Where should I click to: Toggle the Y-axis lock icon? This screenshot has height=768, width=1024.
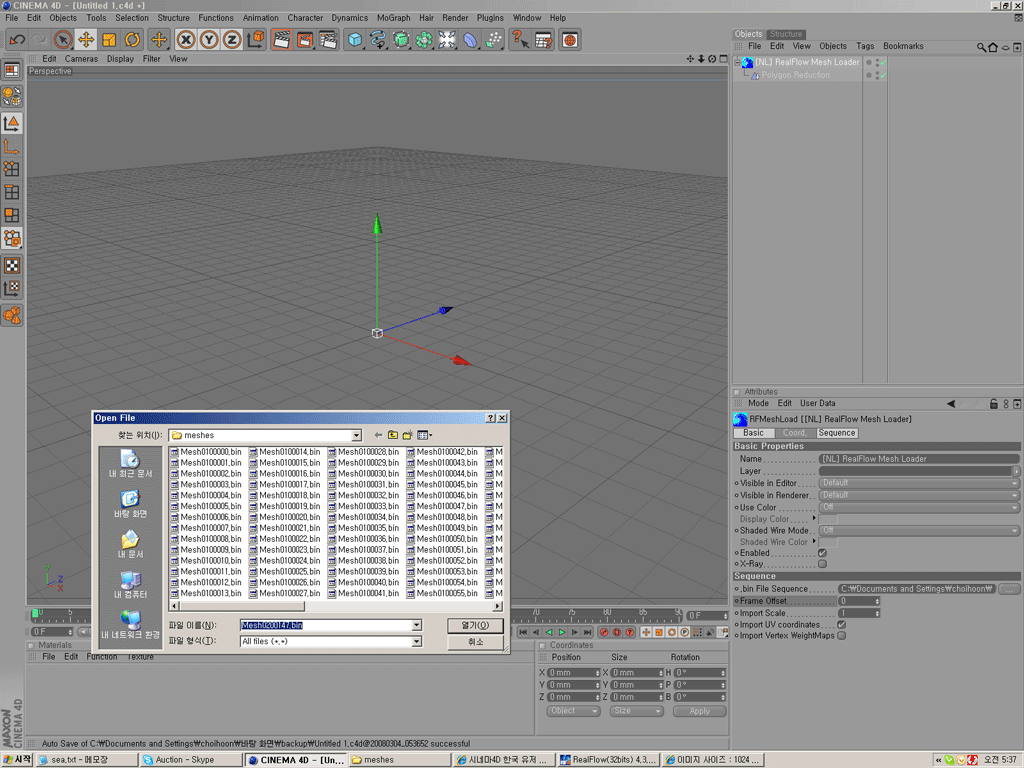(209, 40)
